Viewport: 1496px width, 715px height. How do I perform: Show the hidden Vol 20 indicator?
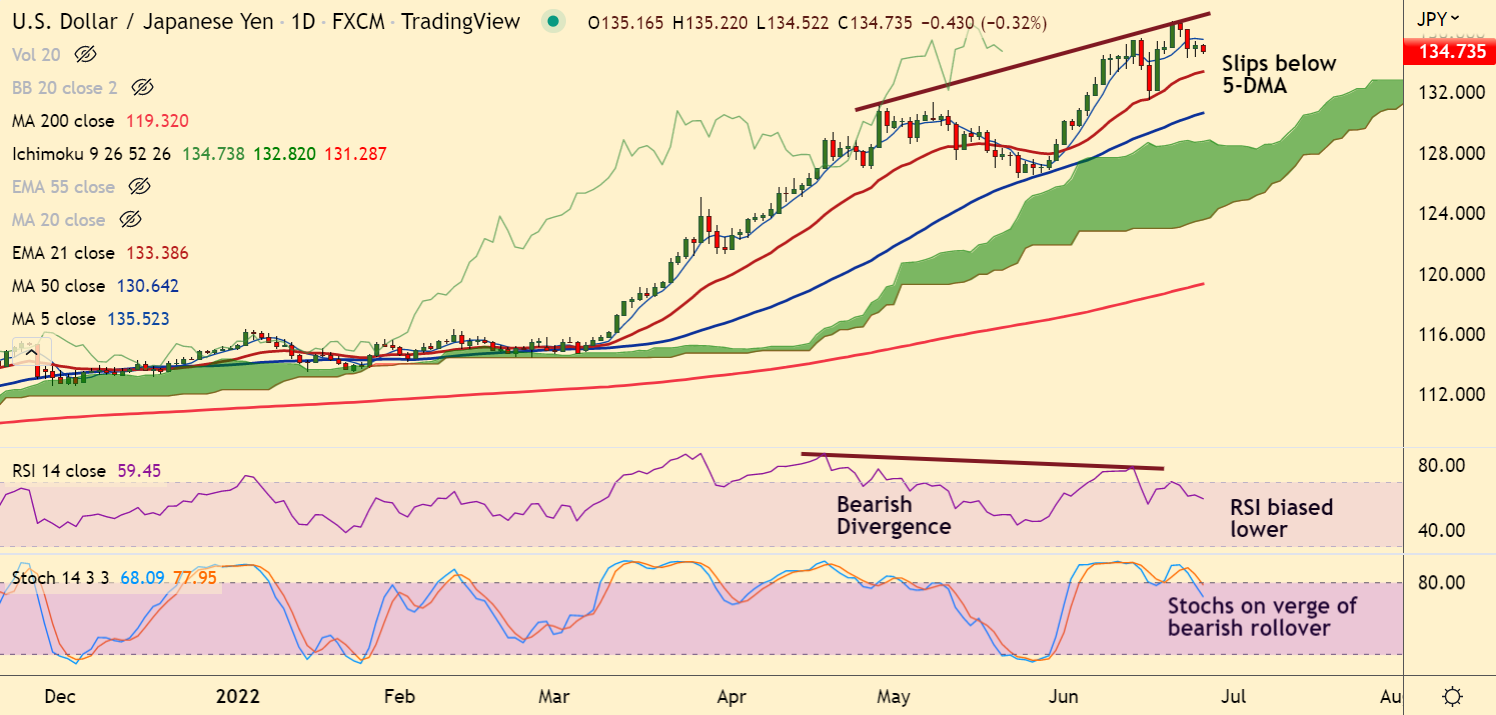pos(86,54)
